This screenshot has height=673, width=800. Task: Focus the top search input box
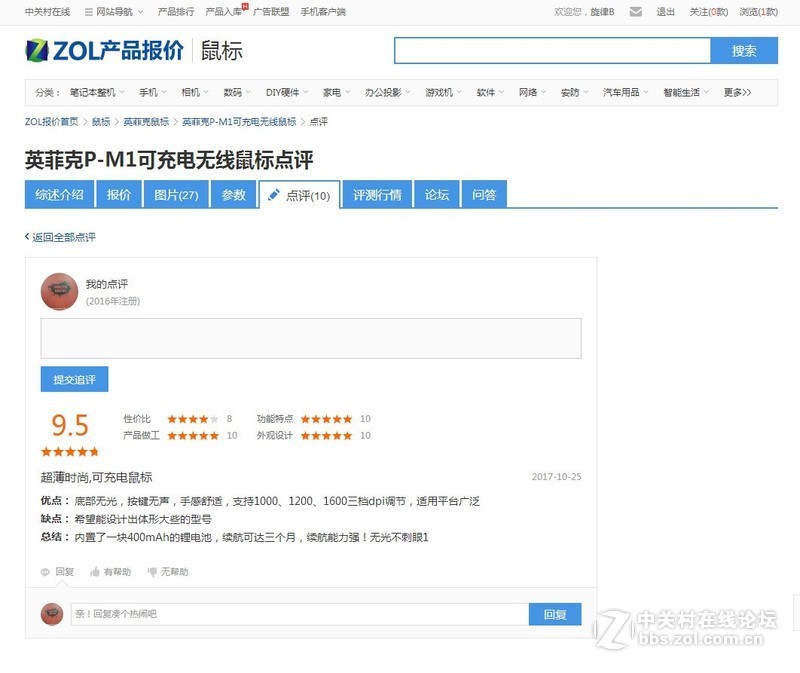pos(553,51)
